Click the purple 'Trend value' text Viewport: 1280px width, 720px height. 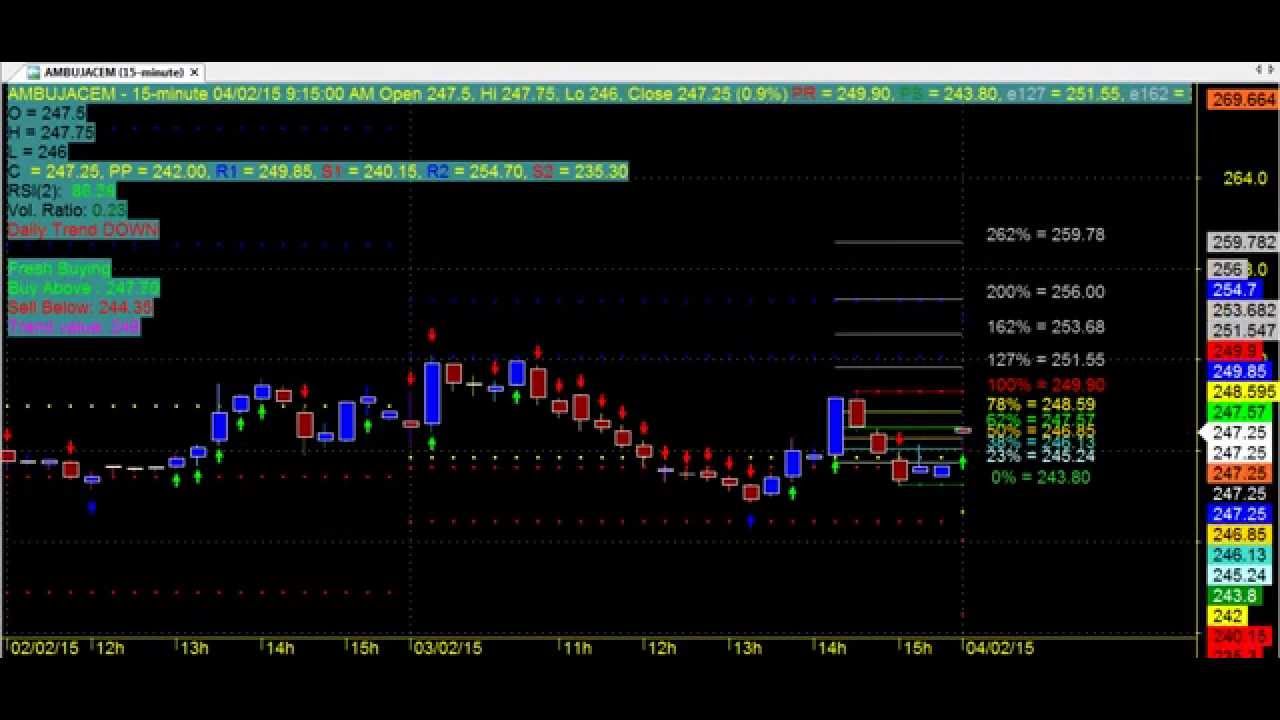click(74, 327)
